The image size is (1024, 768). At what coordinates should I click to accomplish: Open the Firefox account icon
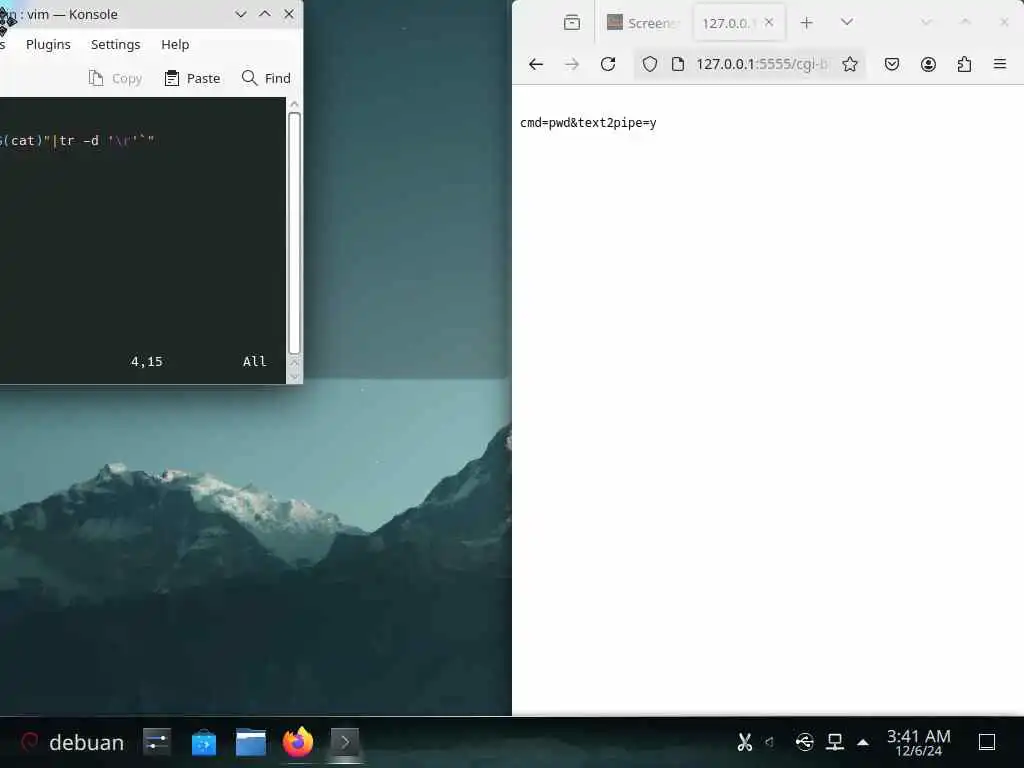pos(928,64)
